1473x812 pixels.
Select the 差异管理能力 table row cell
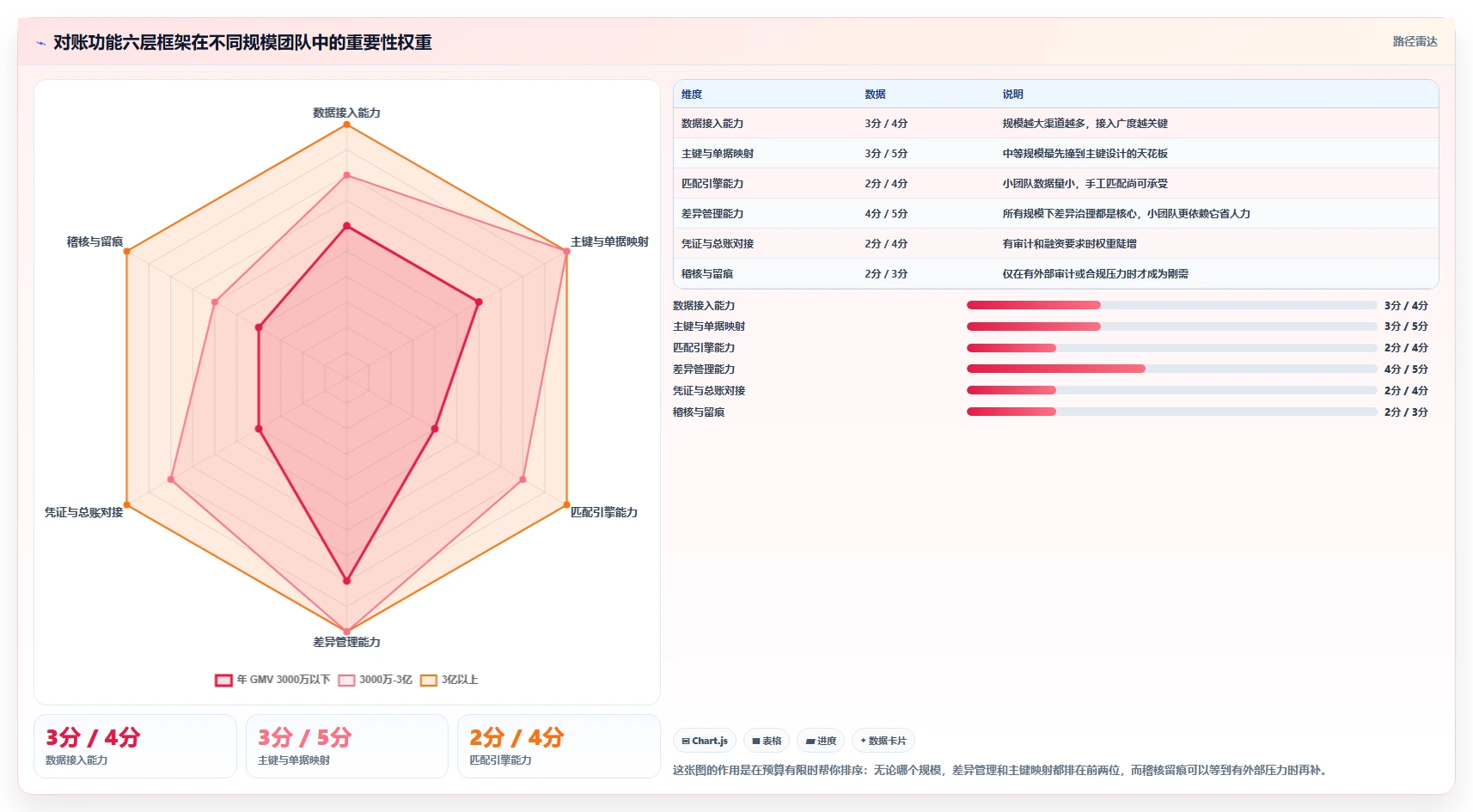pyautogui.click(x=712, y=214)
